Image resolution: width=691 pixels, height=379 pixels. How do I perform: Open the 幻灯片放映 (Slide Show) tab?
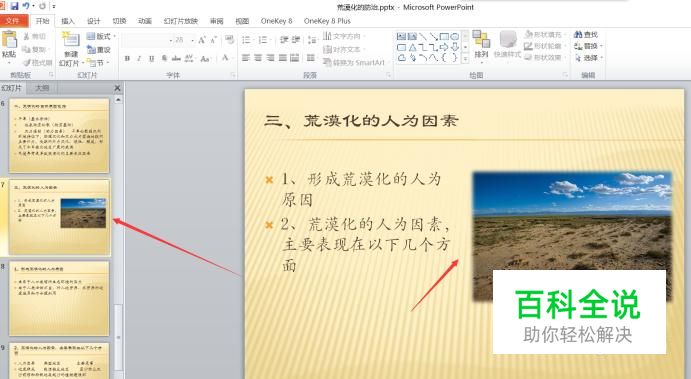point(181,21)
